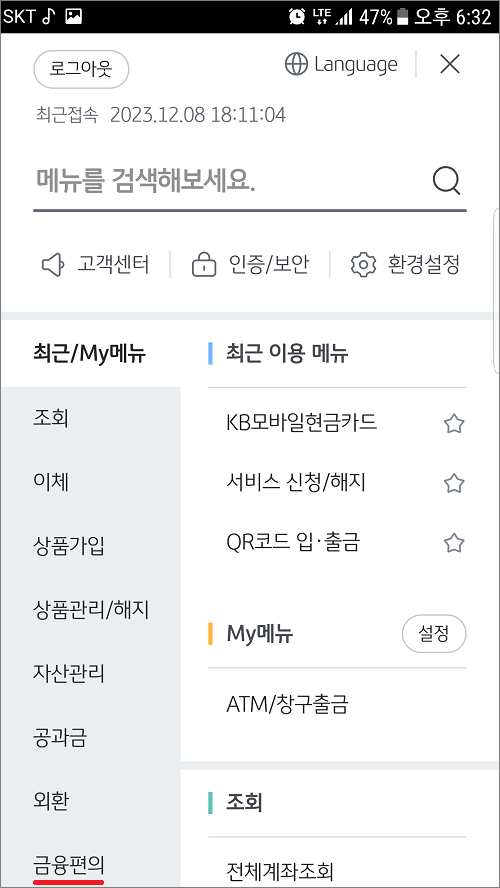Open QR코드 입·출금 menu item

point(293,543)
